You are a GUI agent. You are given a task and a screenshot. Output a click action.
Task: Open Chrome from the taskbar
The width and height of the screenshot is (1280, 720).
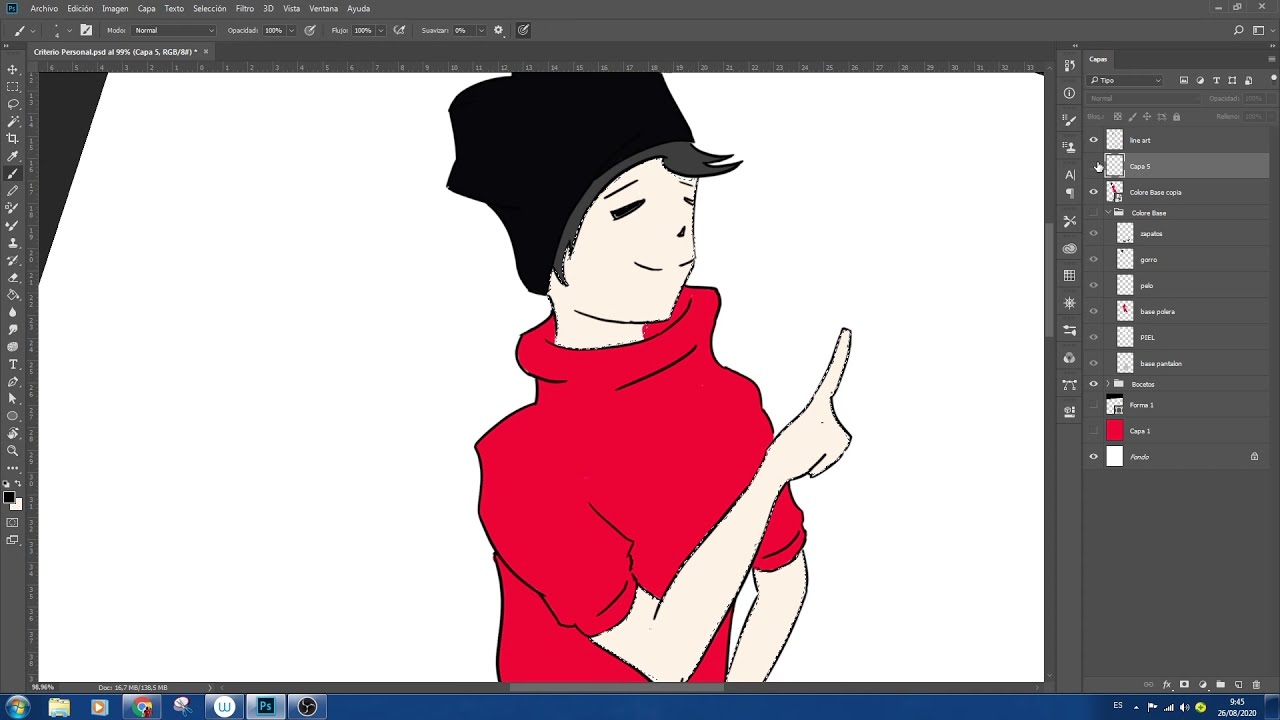coord(142,707)
